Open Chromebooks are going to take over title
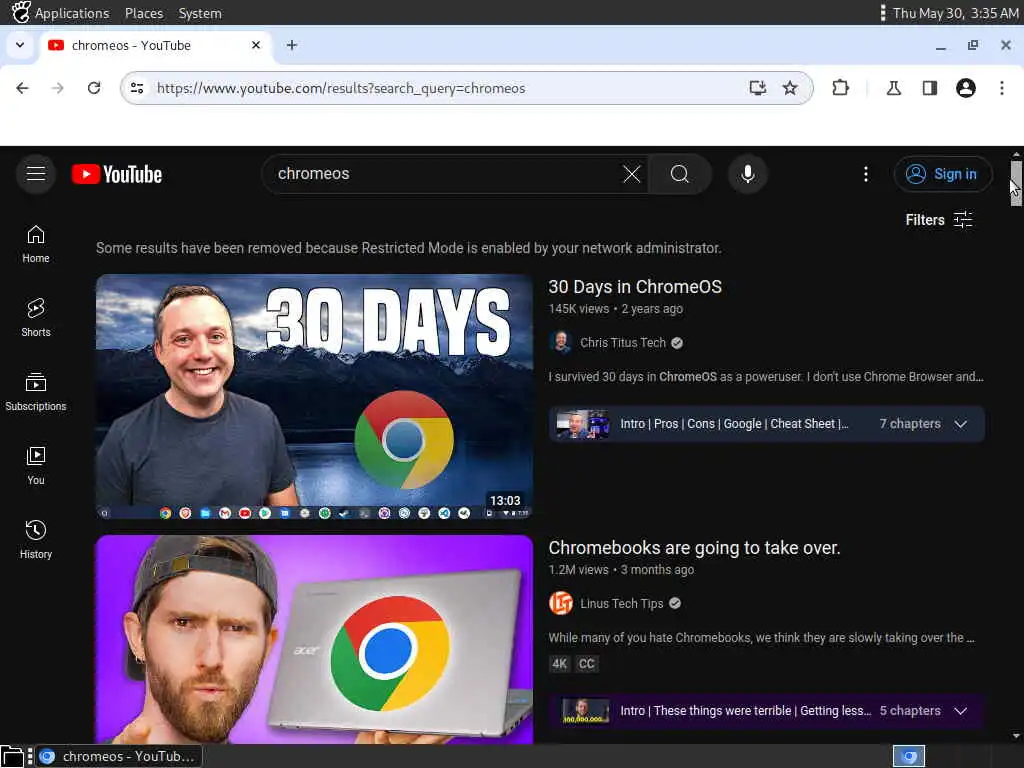Image resolution: width=1024 pixels, height=768 pixels. [x=694, y=548]
